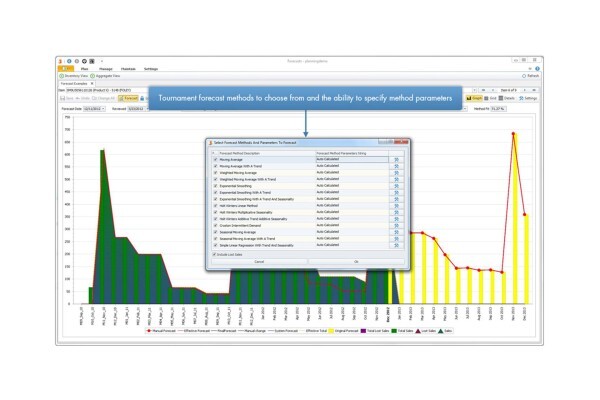Uncheck the Moving Average method

point(215,160)
